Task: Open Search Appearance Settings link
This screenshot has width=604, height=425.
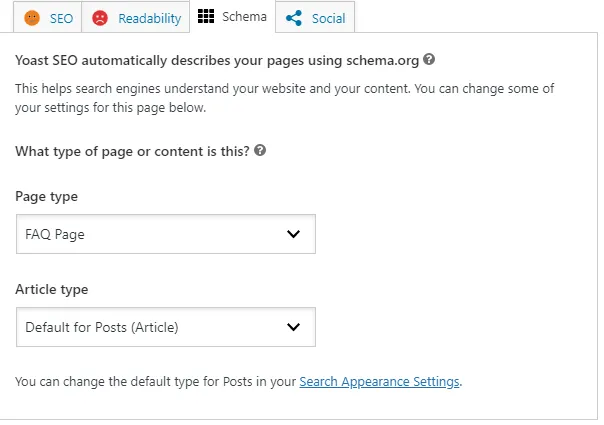Action: [379, 382]
